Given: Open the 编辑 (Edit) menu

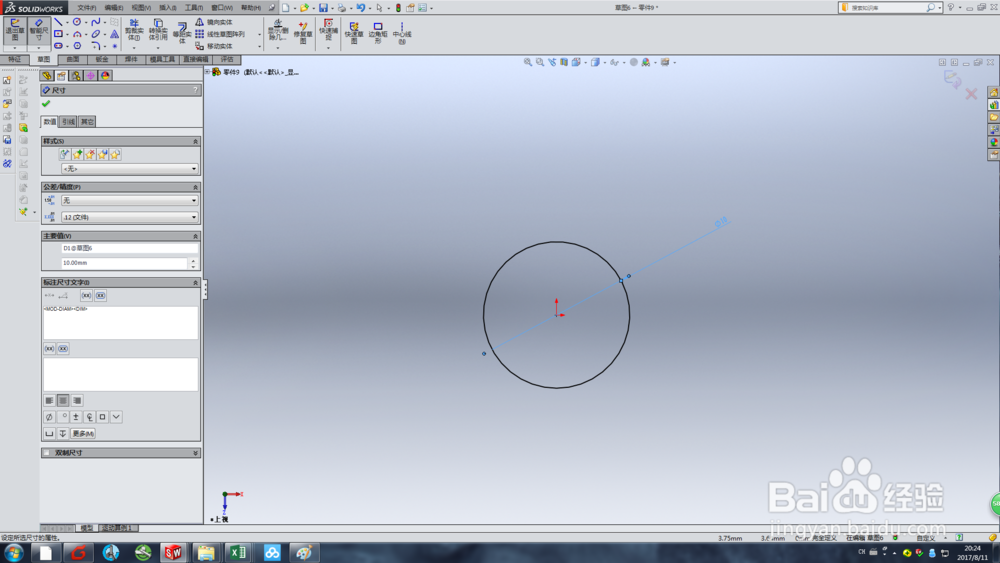Looking at the screenshot, I should point(114,8).
